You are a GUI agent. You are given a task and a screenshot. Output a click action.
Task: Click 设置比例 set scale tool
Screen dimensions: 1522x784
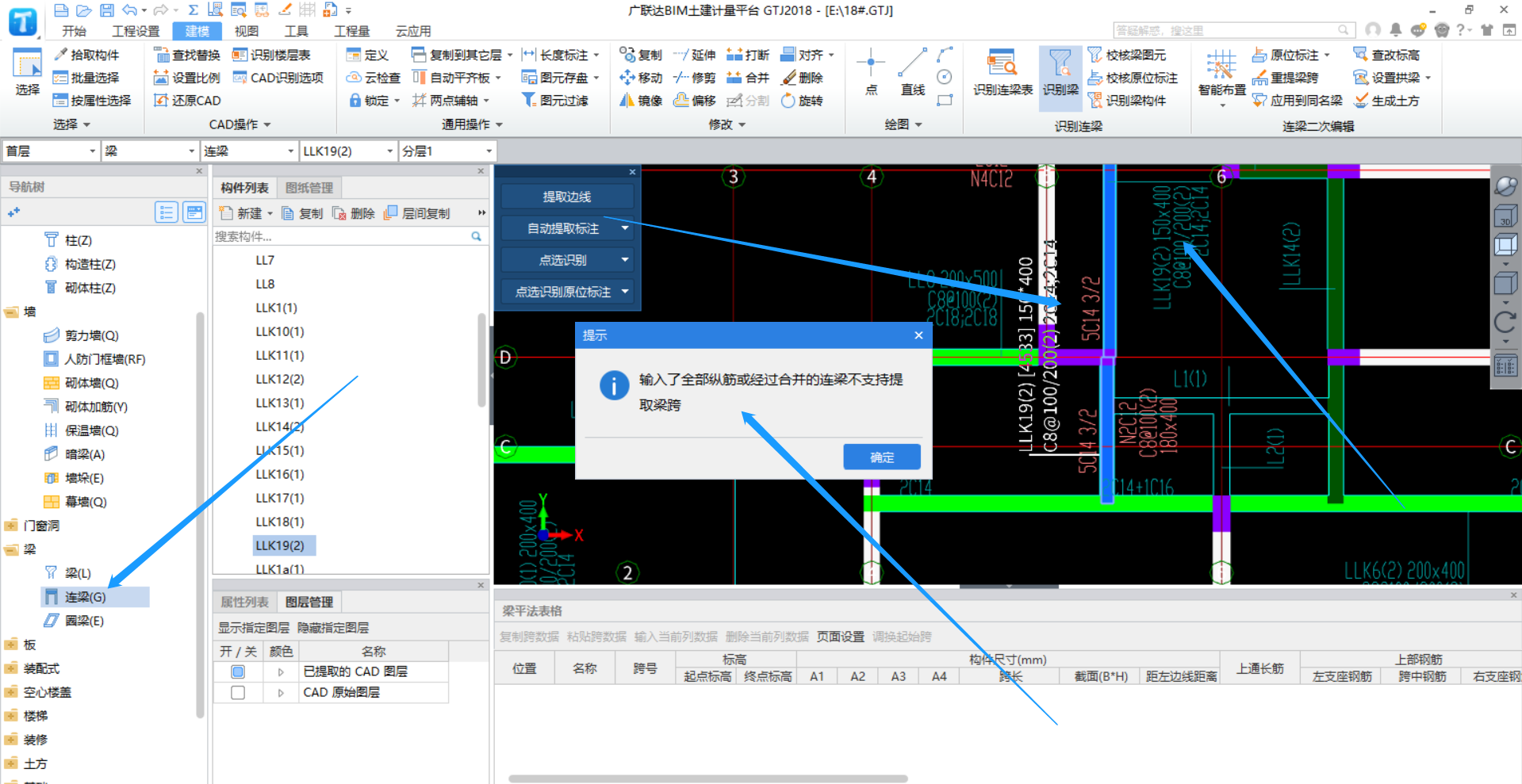[x=187, y=78]
